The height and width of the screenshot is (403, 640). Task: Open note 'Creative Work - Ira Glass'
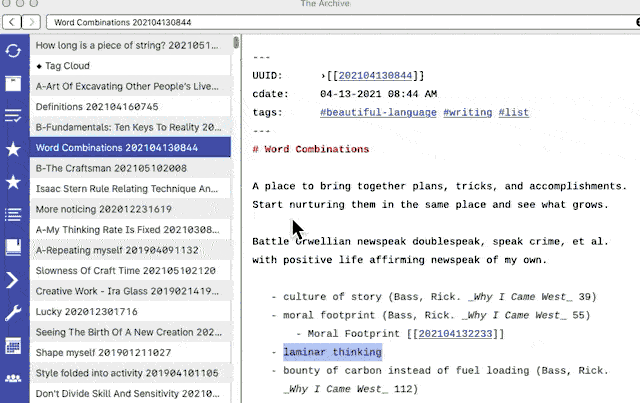(x=130, y=291)
